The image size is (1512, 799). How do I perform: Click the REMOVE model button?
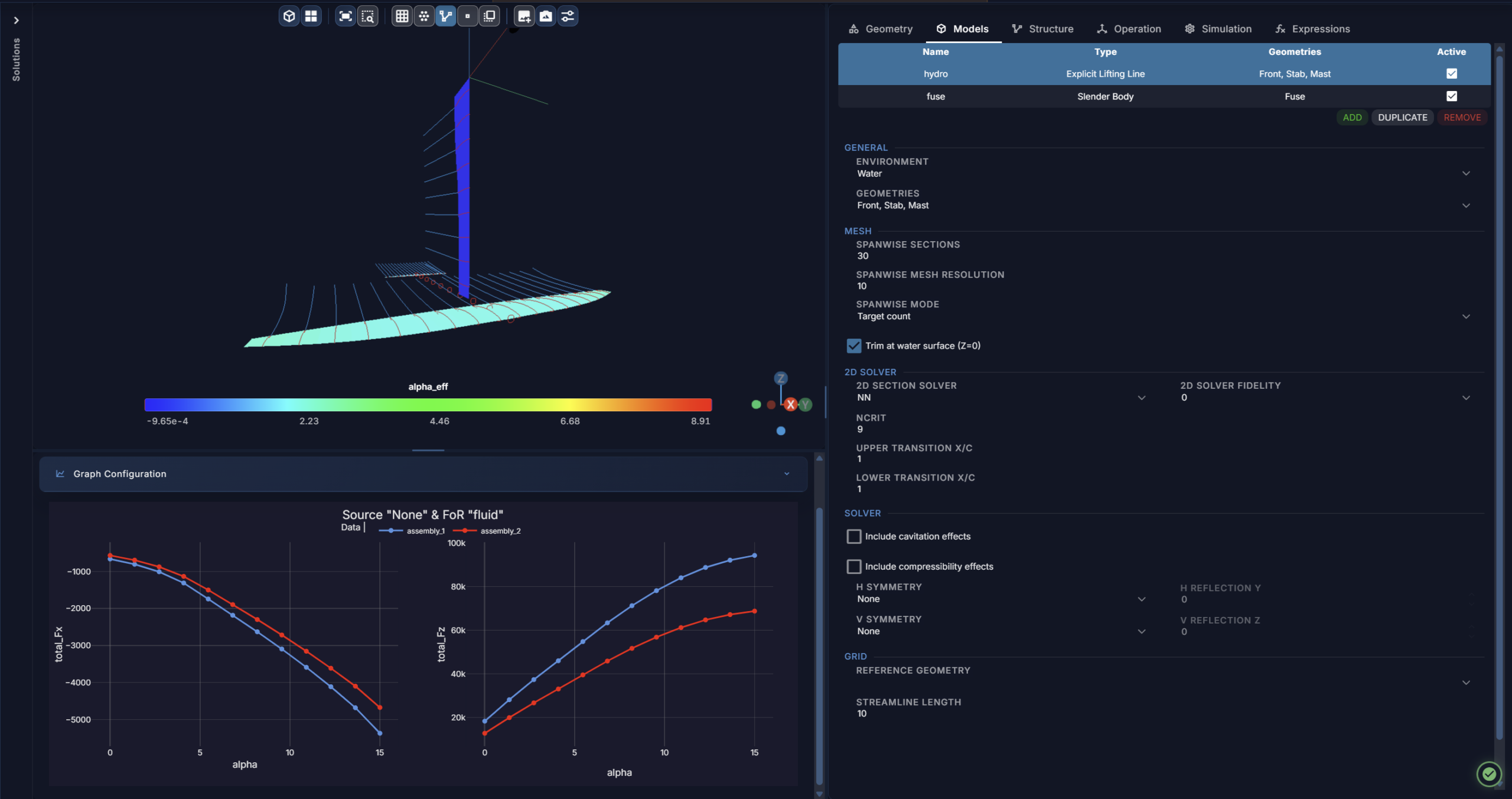click(1462, 117)
